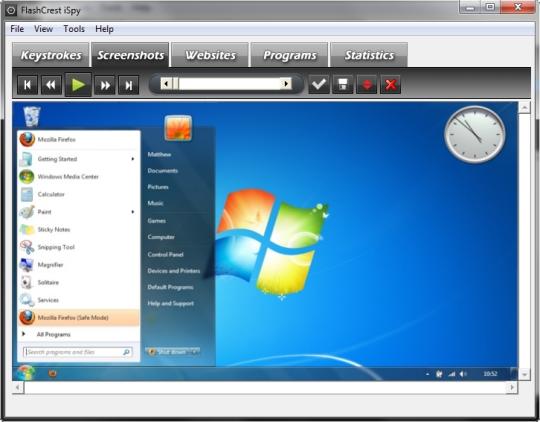This screenshot has height=422, width=540.
Task: Open the Statistics tab
Action: click(x=369, y=55)
